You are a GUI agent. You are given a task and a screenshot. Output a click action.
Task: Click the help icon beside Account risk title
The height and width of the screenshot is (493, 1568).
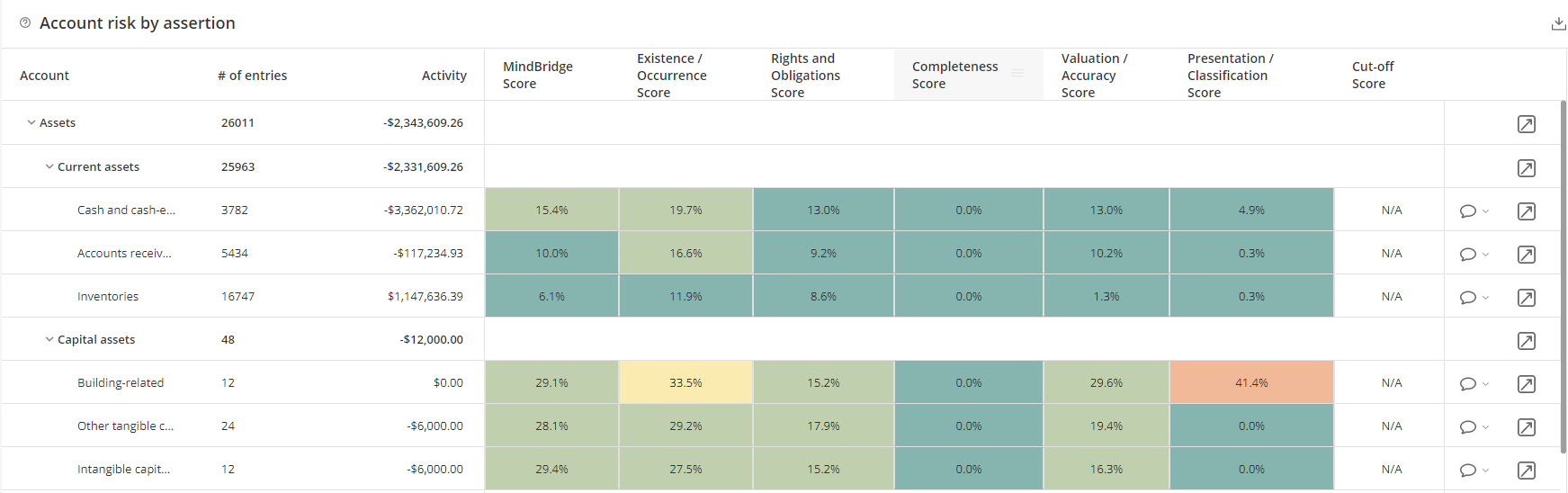coord(25,23)
